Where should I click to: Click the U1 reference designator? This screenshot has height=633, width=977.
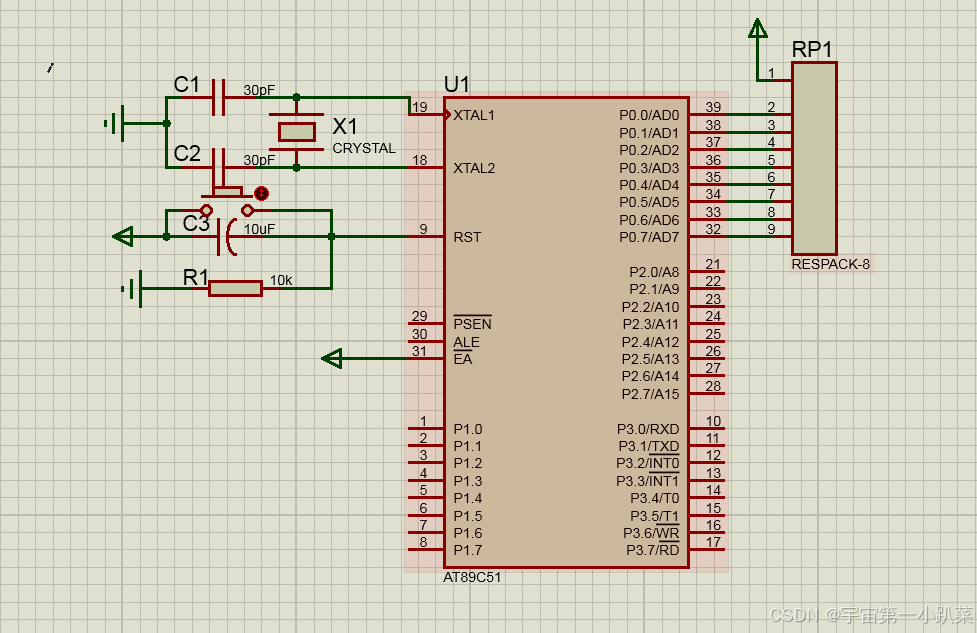(x=457, y=84)
